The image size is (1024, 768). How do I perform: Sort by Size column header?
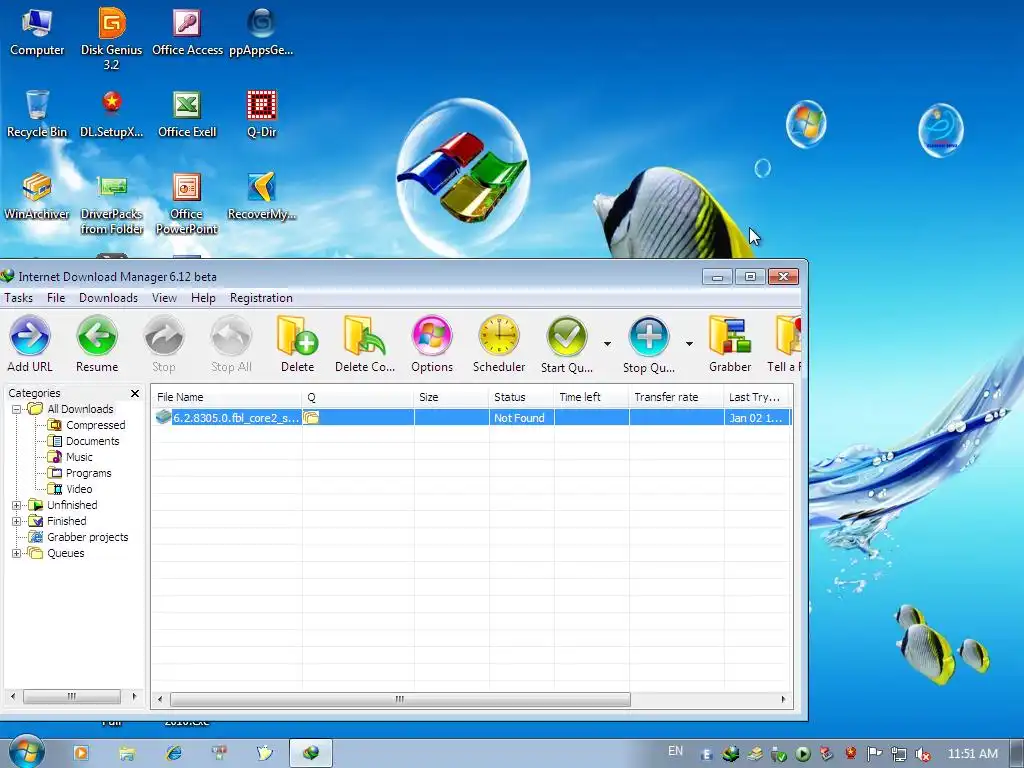tap(451, 397)
